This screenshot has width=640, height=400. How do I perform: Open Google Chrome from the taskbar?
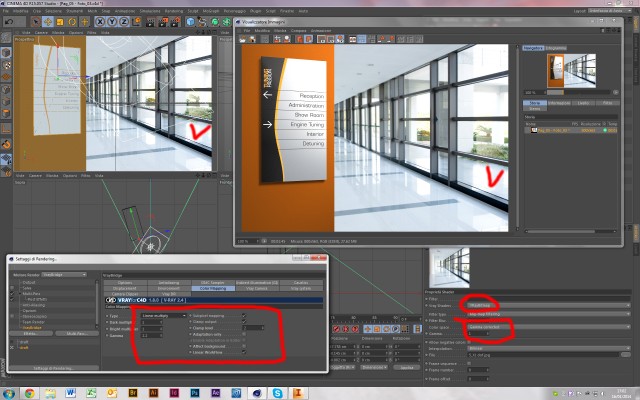coord(29,393)
